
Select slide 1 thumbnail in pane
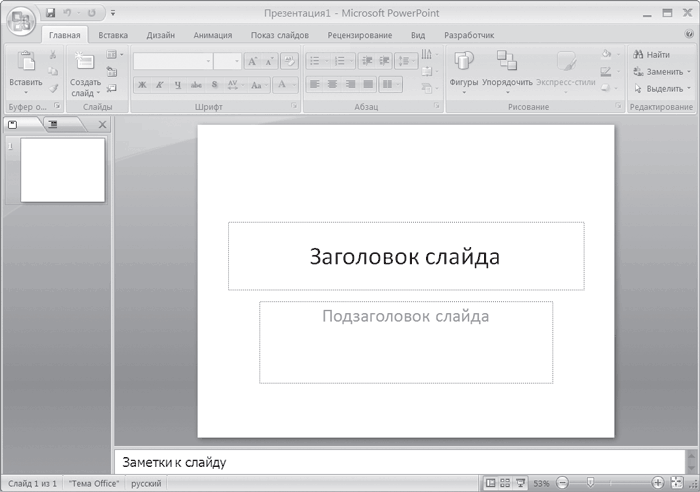62,170
